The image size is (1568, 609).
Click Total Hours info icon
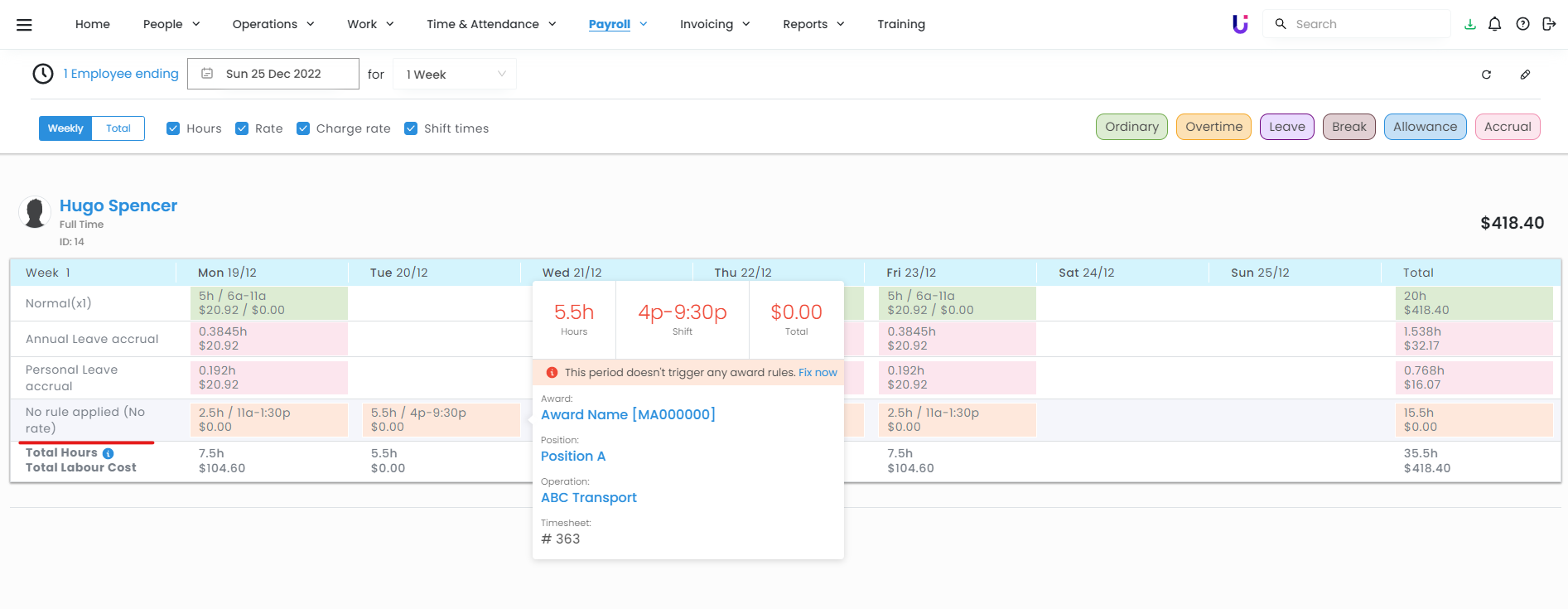coord(108,453)
